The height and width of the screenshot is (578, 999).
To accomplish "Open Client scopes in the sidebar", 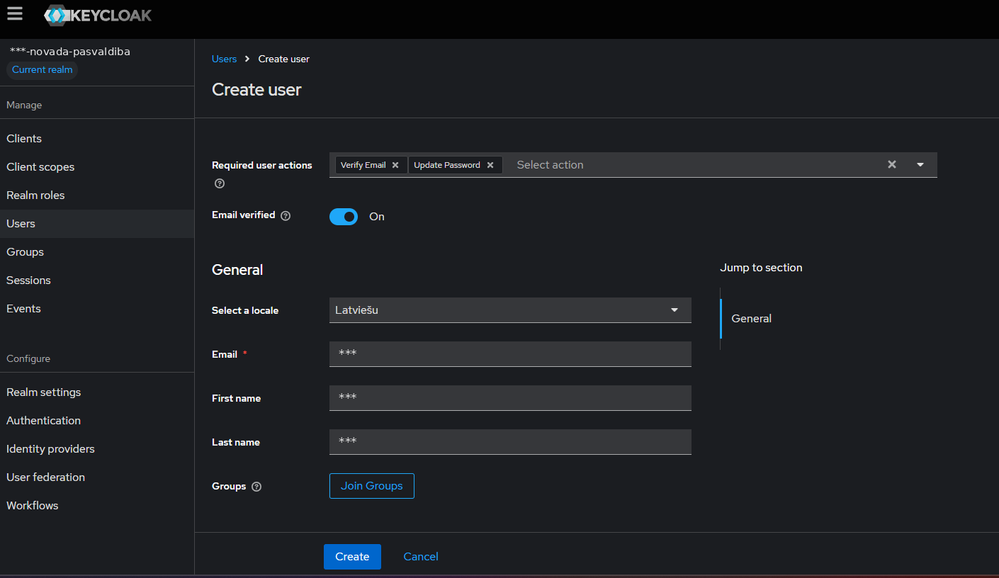I will (97, 167).
